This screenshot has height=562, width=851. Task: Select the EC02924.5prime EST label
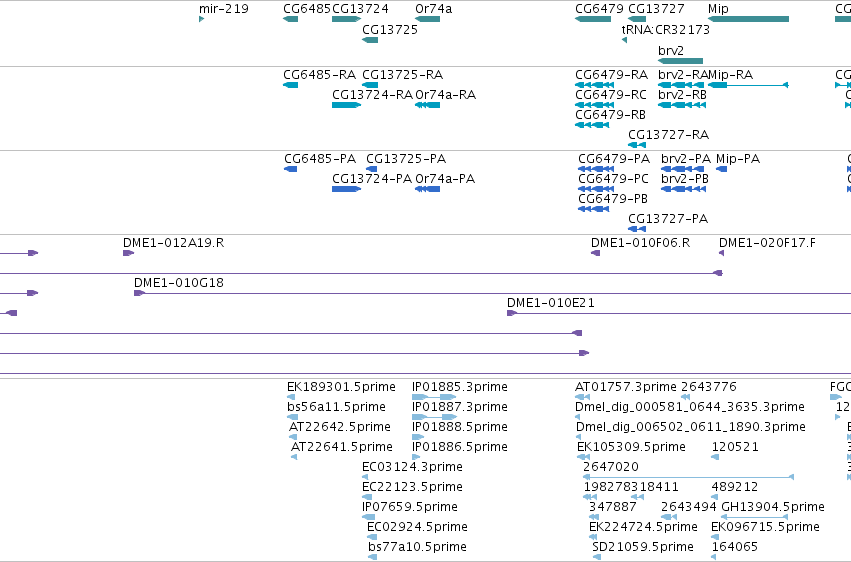pos(417,527)
